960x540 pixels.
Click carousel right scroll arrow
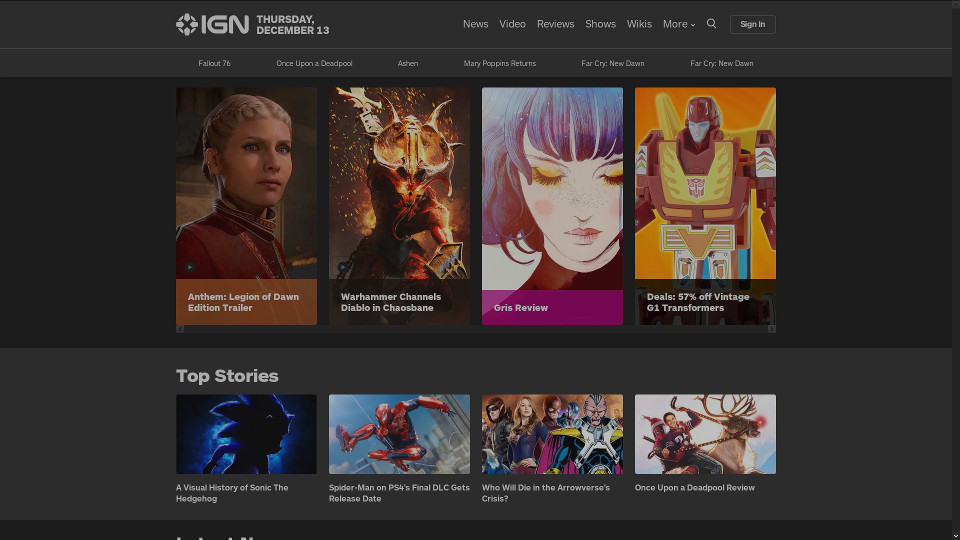[x=772, y=329]
